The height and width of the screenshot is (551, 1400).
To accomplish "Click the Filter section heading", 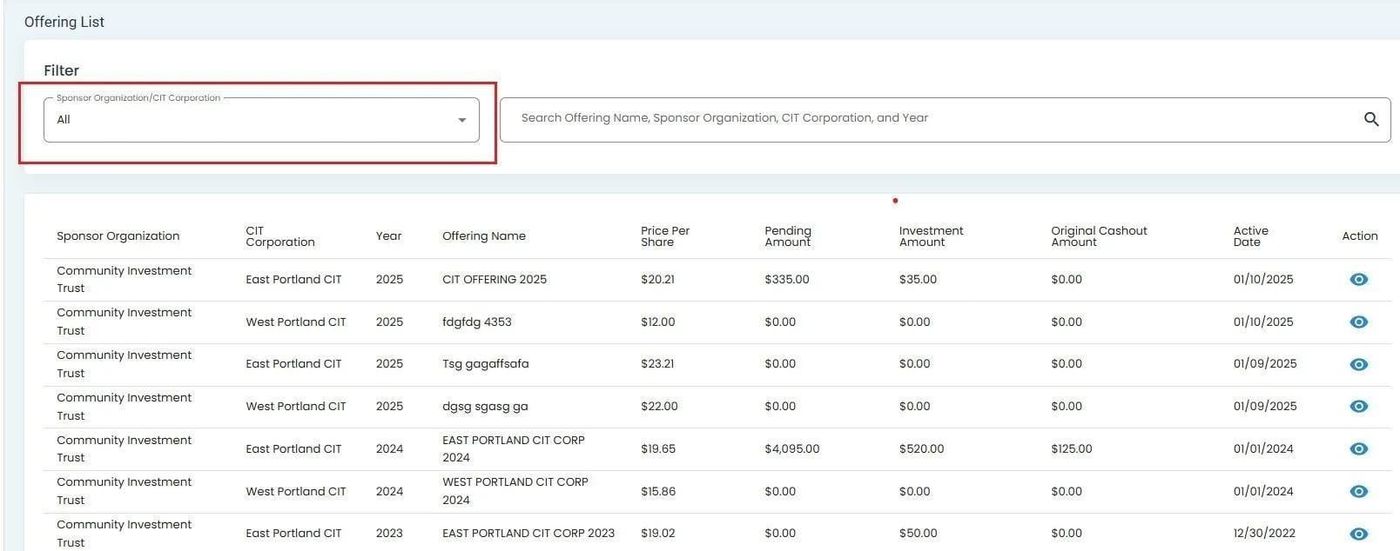I will point(61,70).
